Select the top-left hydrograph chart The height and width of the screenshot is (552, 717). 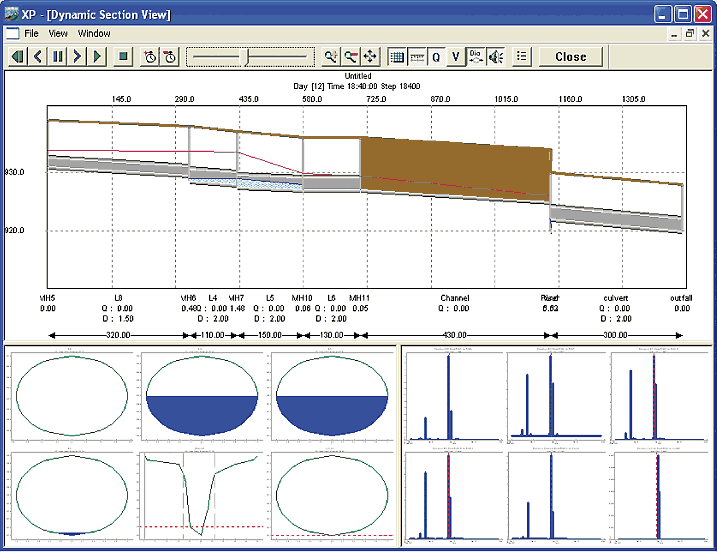point(454,396)
